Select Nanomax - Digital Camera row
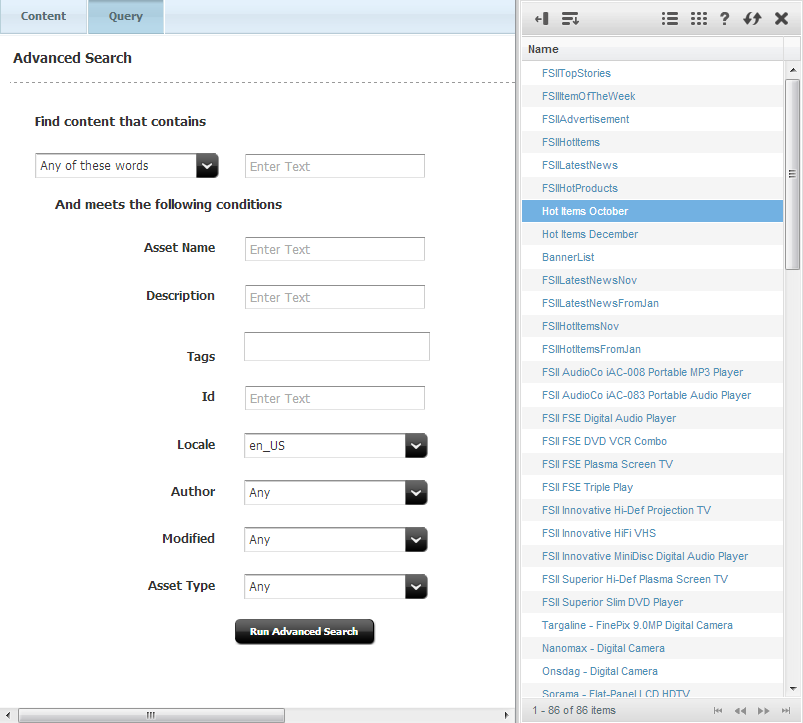The image size is (803, 723). pyautogui.click(x=652, y=649)
